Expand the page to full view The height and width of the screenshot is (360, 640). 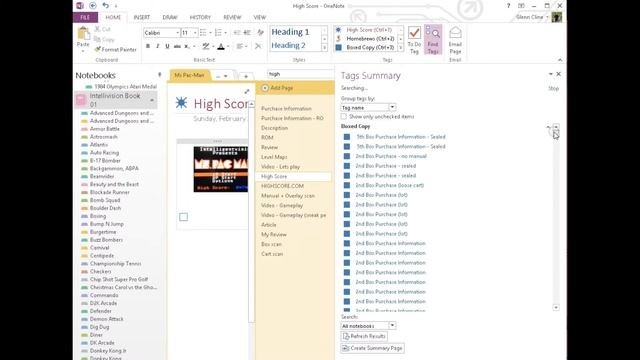coord(247,91)
